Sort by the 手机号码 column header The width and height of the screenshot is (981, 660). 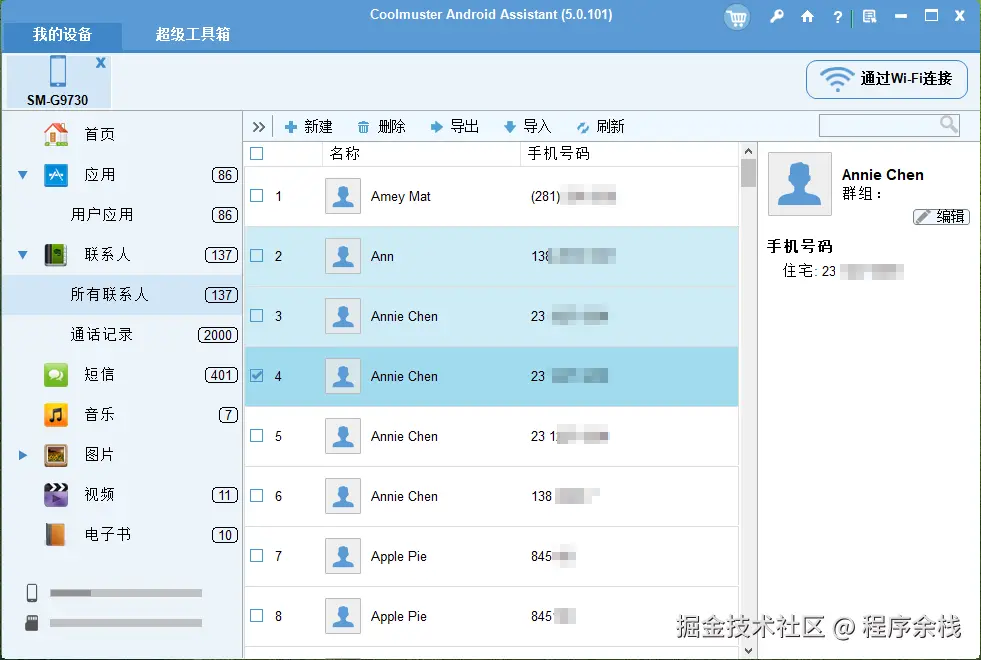click(x=629, y=154)
